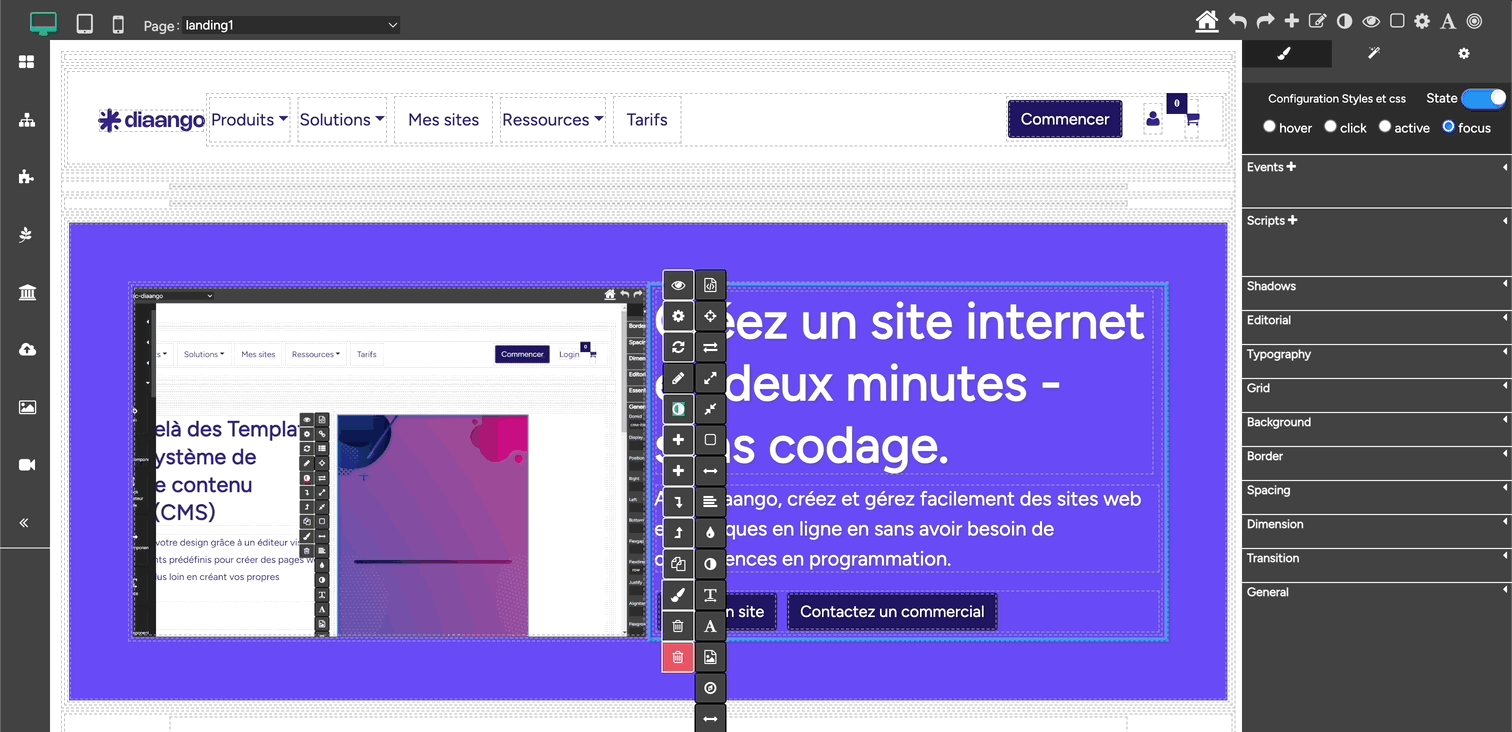This screenshot has height=732, width=1512.
Task: Open the grid blocks icon in left sidebar
Action: coord(27,62)
